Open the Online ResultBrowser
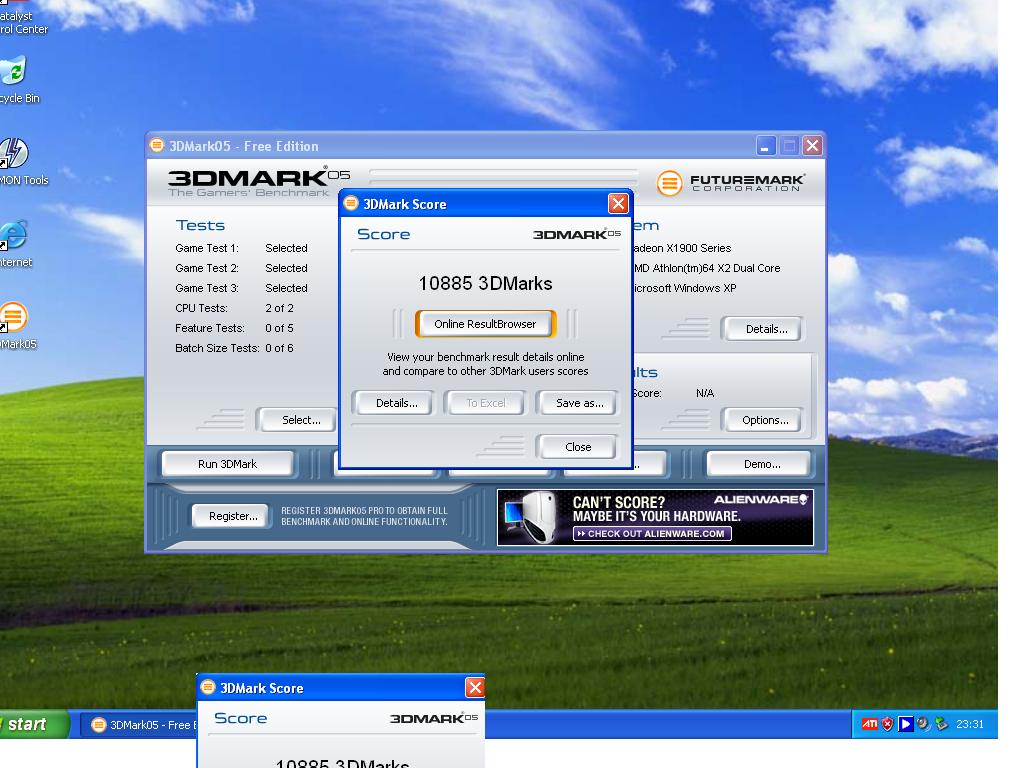This screenshot has height=768, width=1024. [x=485, y=324]
